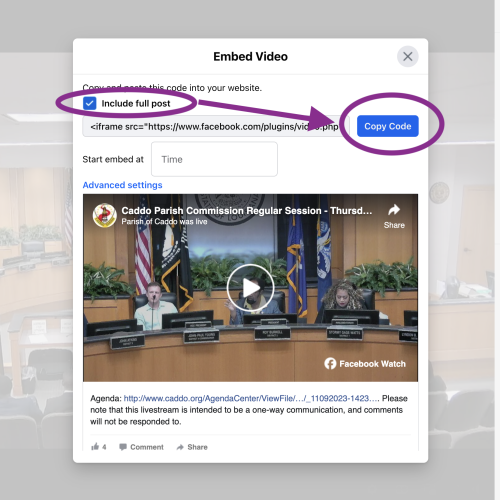Play the embedded video preview
This screenshot has height=500, width=500.
point(250,288)
